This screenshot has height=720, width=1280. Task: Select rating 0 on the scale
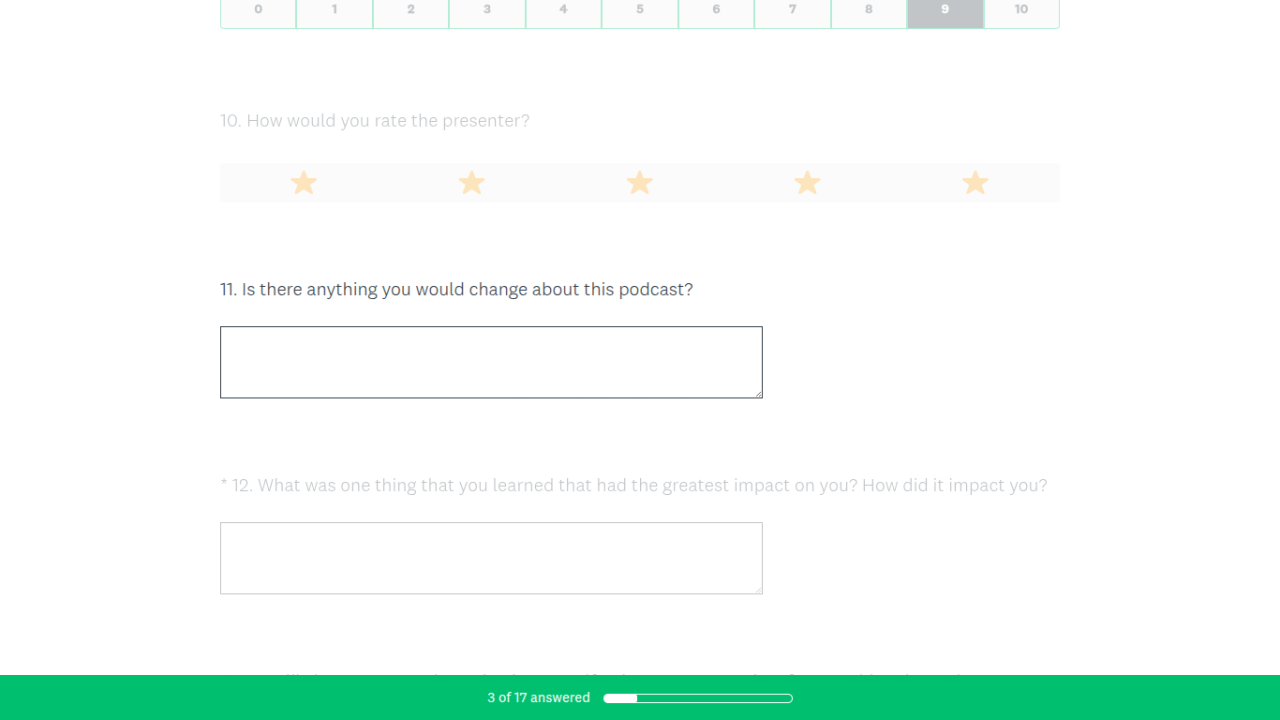point(258,11)
